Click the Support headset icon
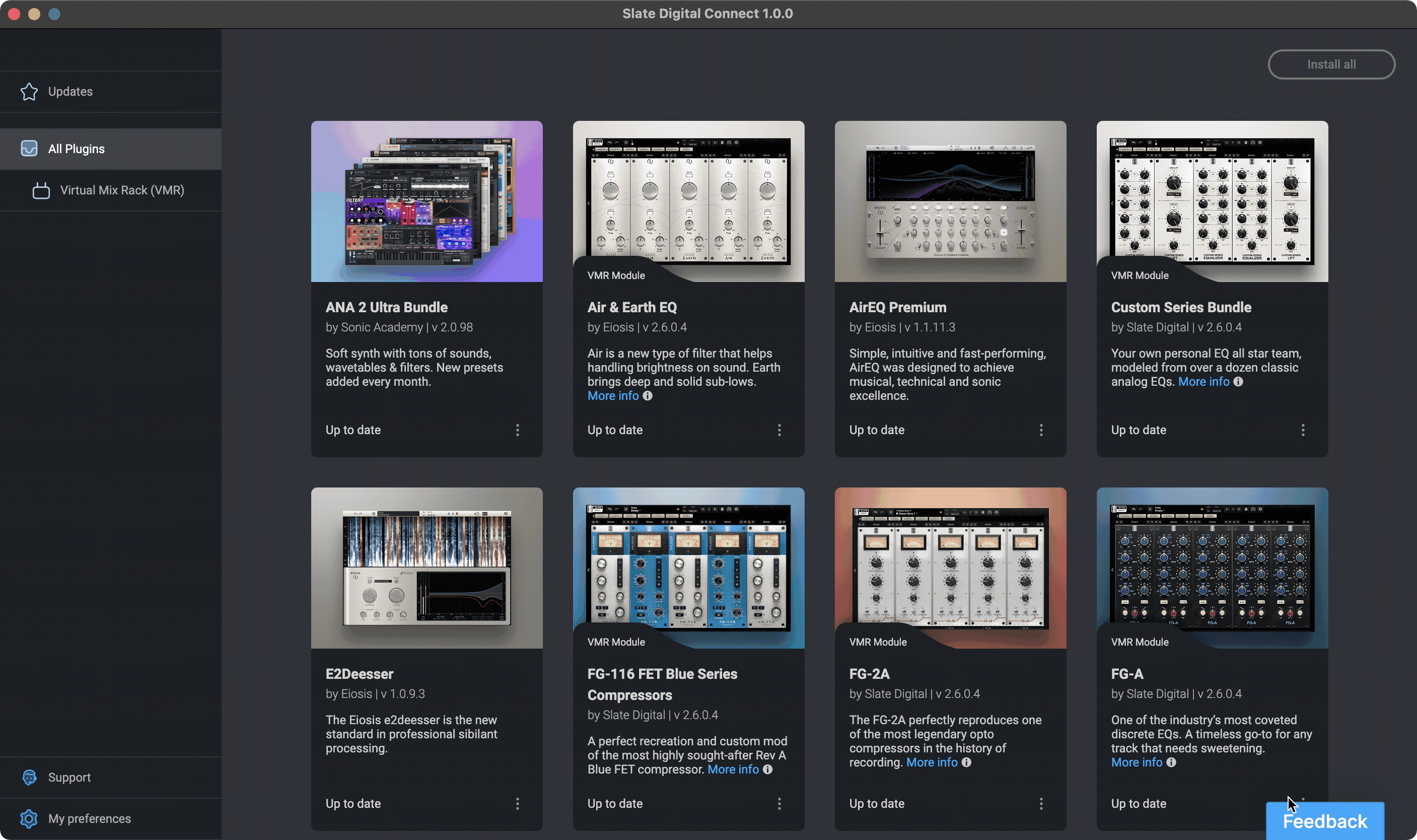The width and height of the screenshot is (1417, 840). pyautogui.click(x=29, y=778)
